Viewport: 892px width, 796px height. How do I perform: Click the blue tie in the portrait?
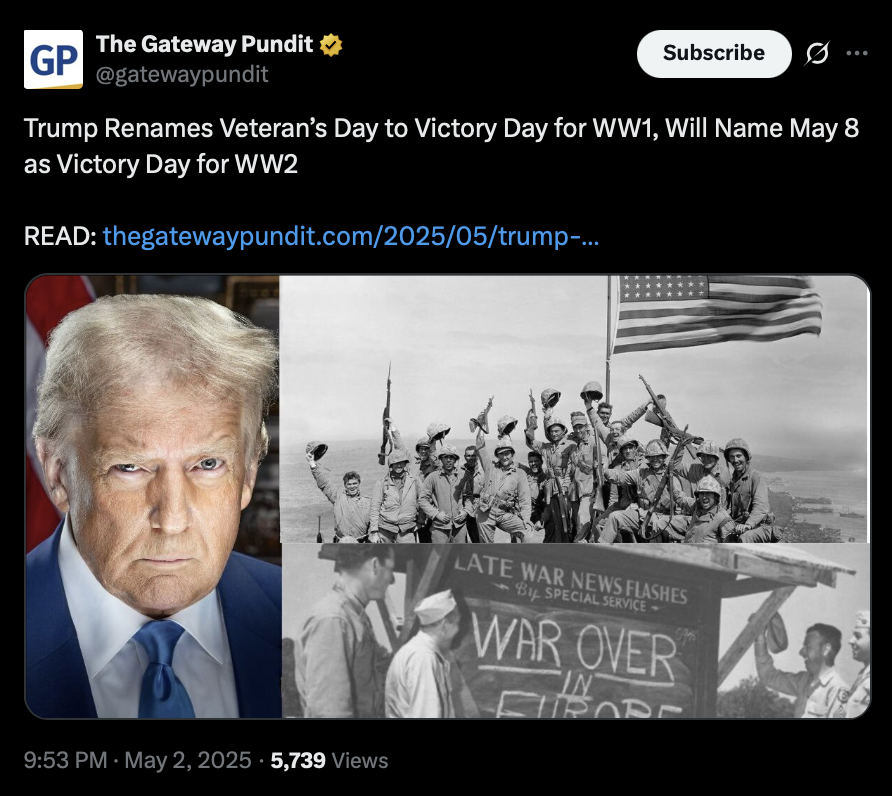[x=162, y=669]
